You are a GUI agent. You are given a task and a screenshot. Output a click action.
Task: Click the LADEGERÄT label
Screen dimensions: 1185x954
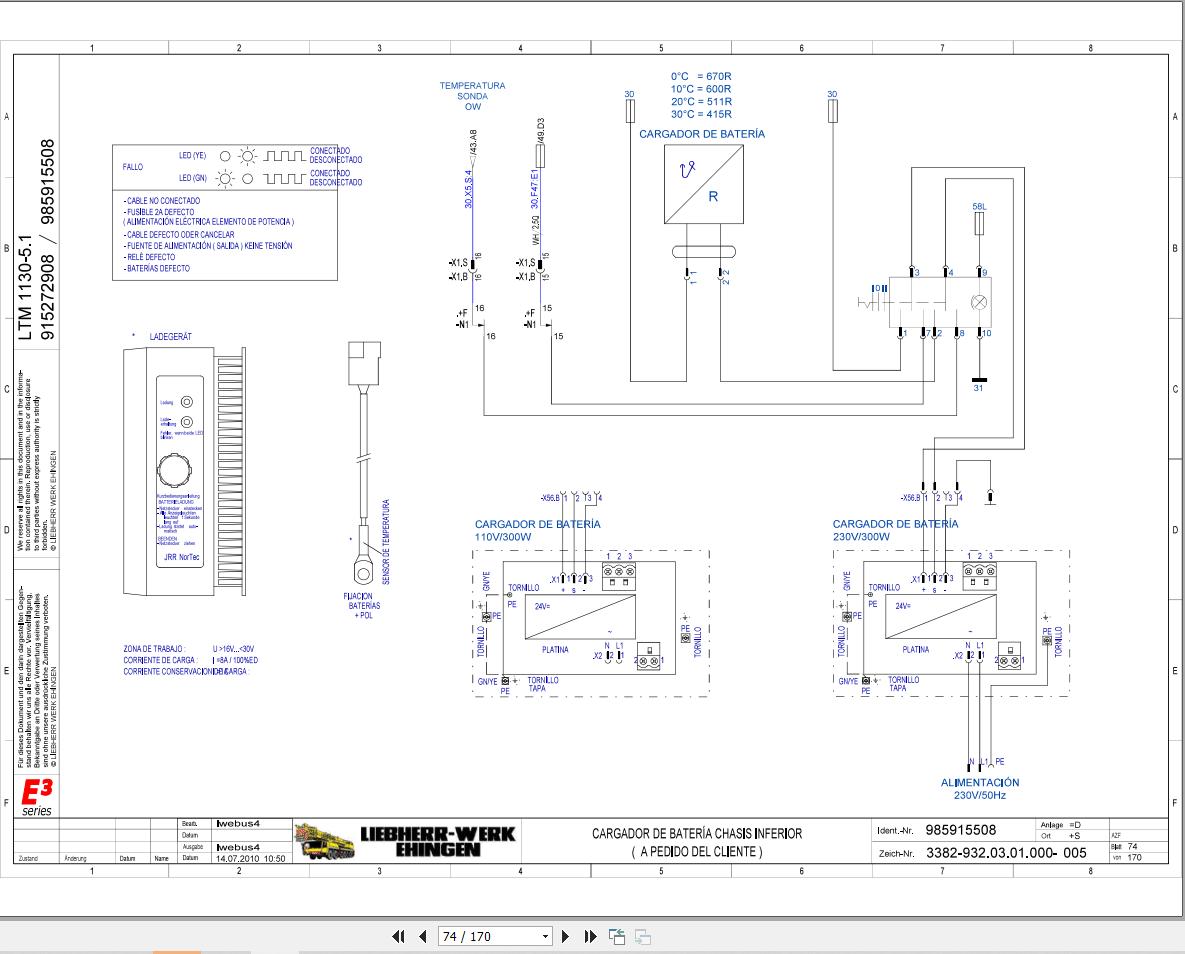(x=170, y=336)
